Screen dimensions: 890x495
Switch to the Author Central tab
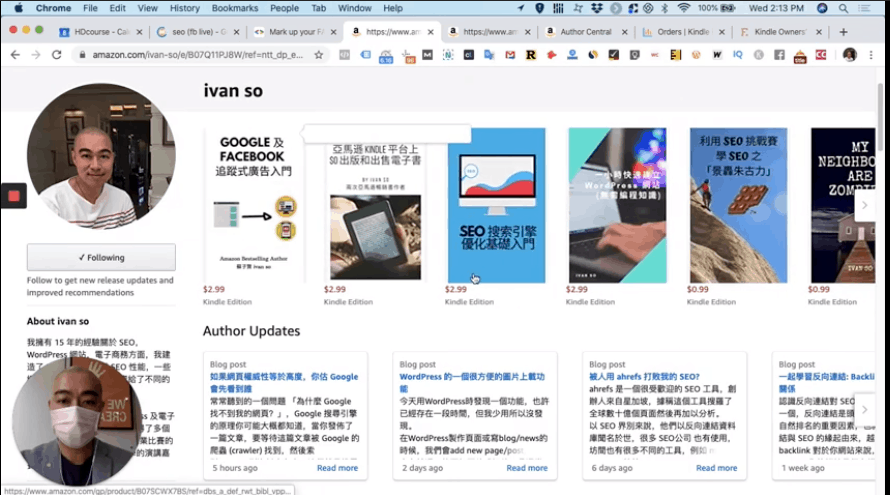coord(586,32)
